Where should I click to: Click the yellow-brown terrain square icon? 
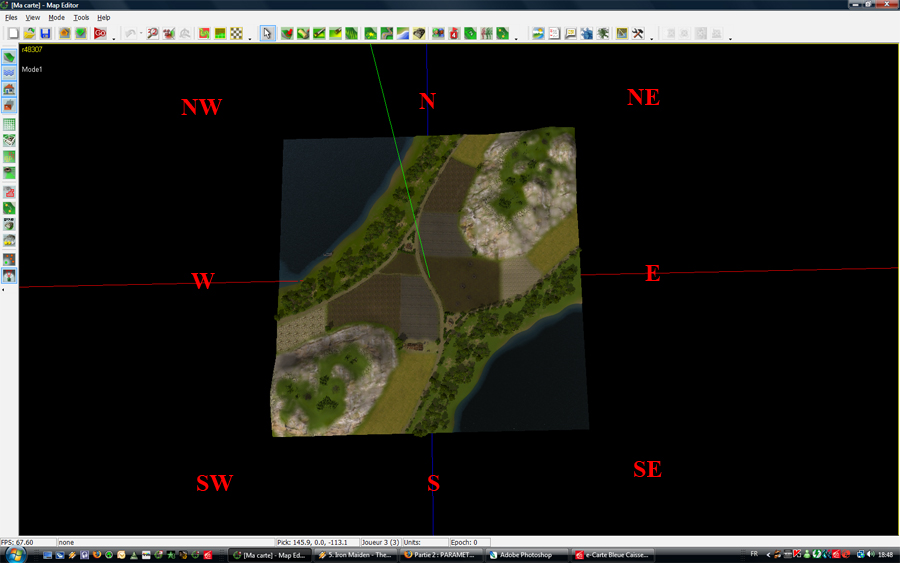pos(220,33)
